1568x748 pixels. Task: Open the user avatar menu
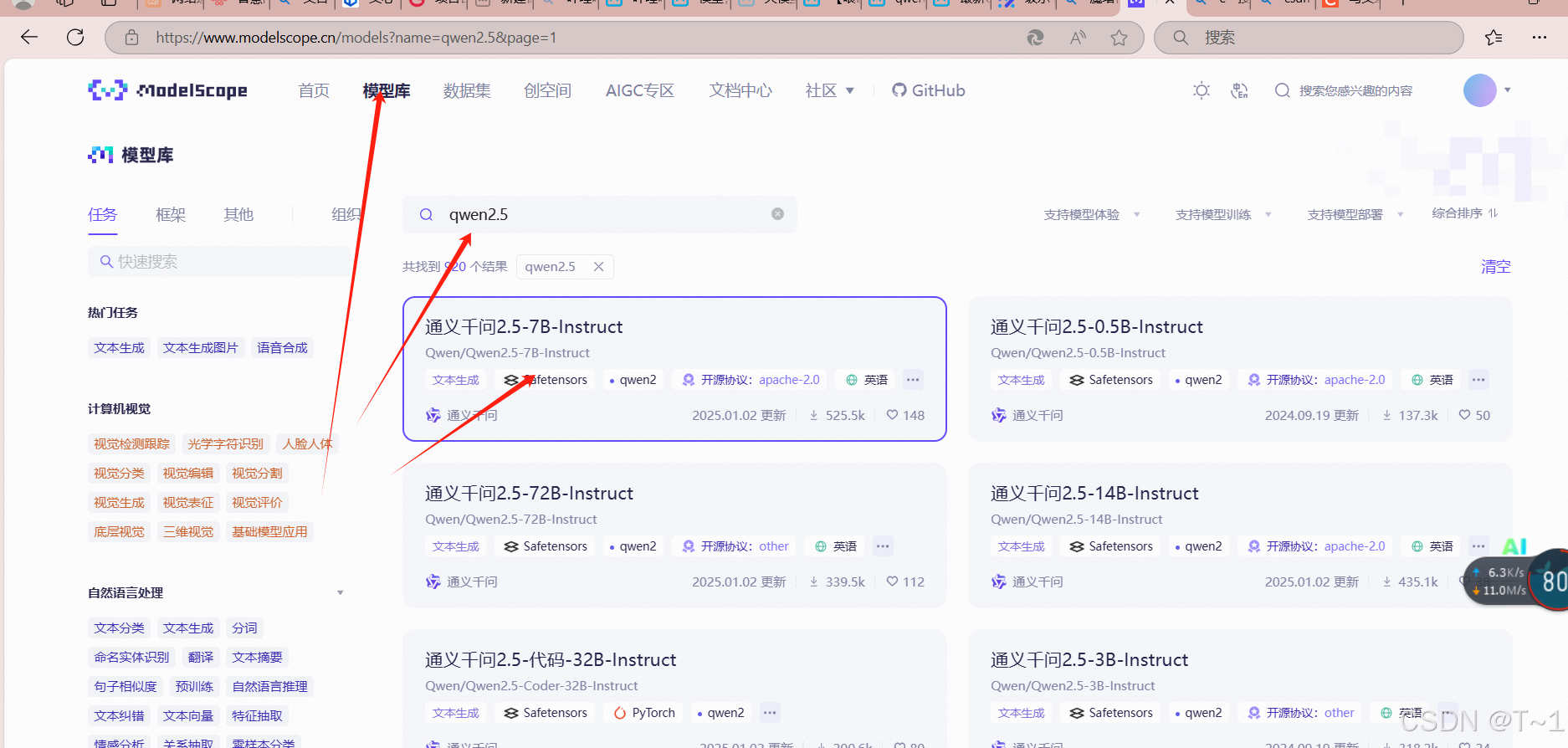1480,90
